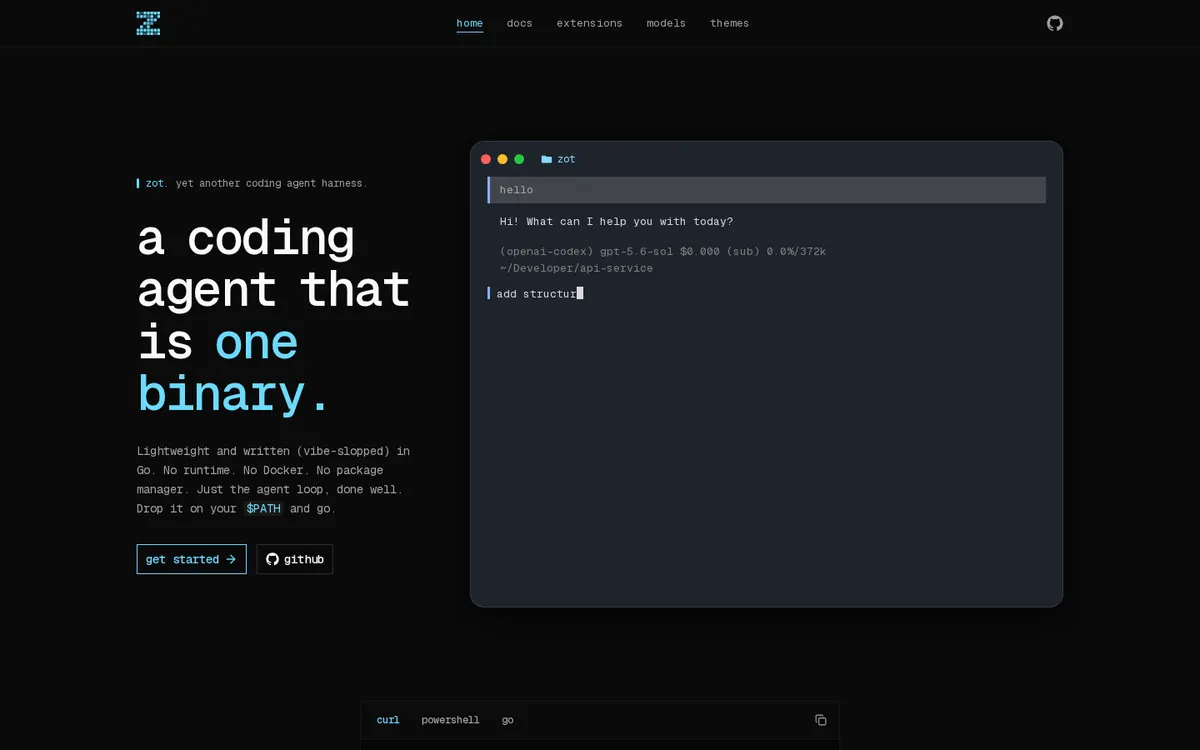Open the GitHub icon in header
Screen dimensions: 1200x750
click(1055, 23)
